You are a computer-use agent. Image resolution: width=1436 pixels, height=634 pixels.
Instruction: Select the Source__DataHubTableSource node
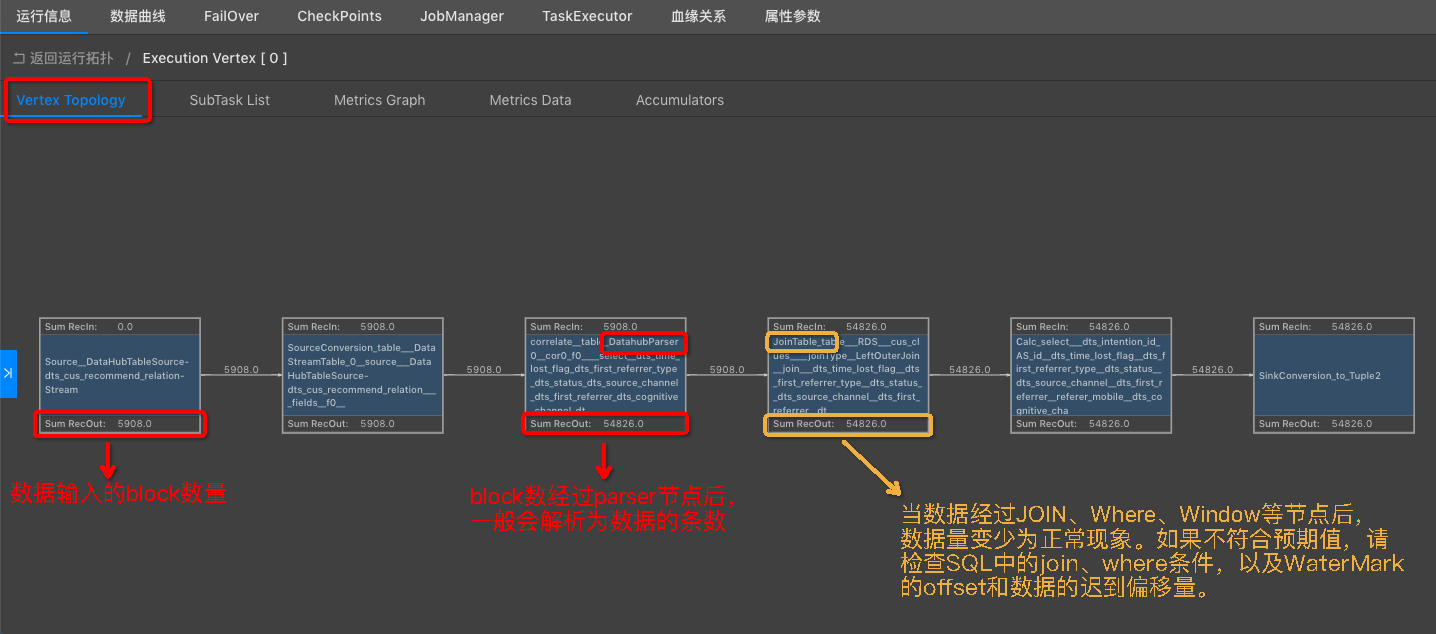coord(120,375)
